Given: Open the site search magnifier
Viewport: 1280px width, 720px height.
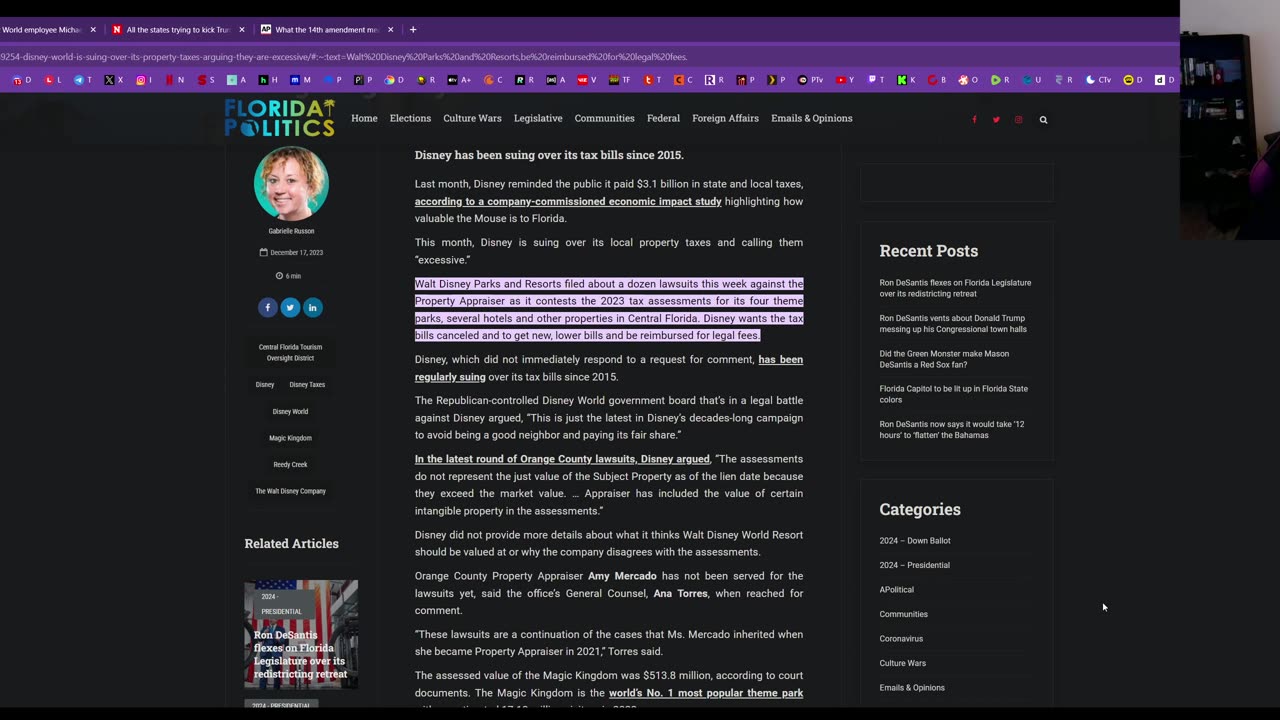Looking at the screenshot, I should [1043, 120].
